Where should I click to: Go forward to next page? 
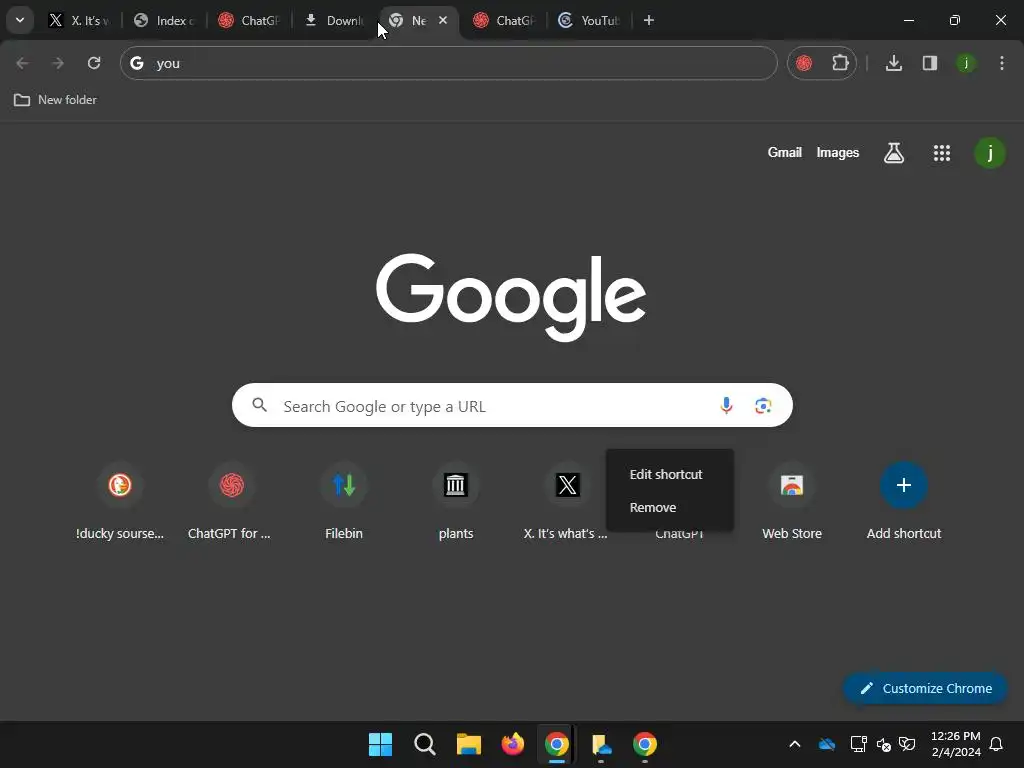57,63
